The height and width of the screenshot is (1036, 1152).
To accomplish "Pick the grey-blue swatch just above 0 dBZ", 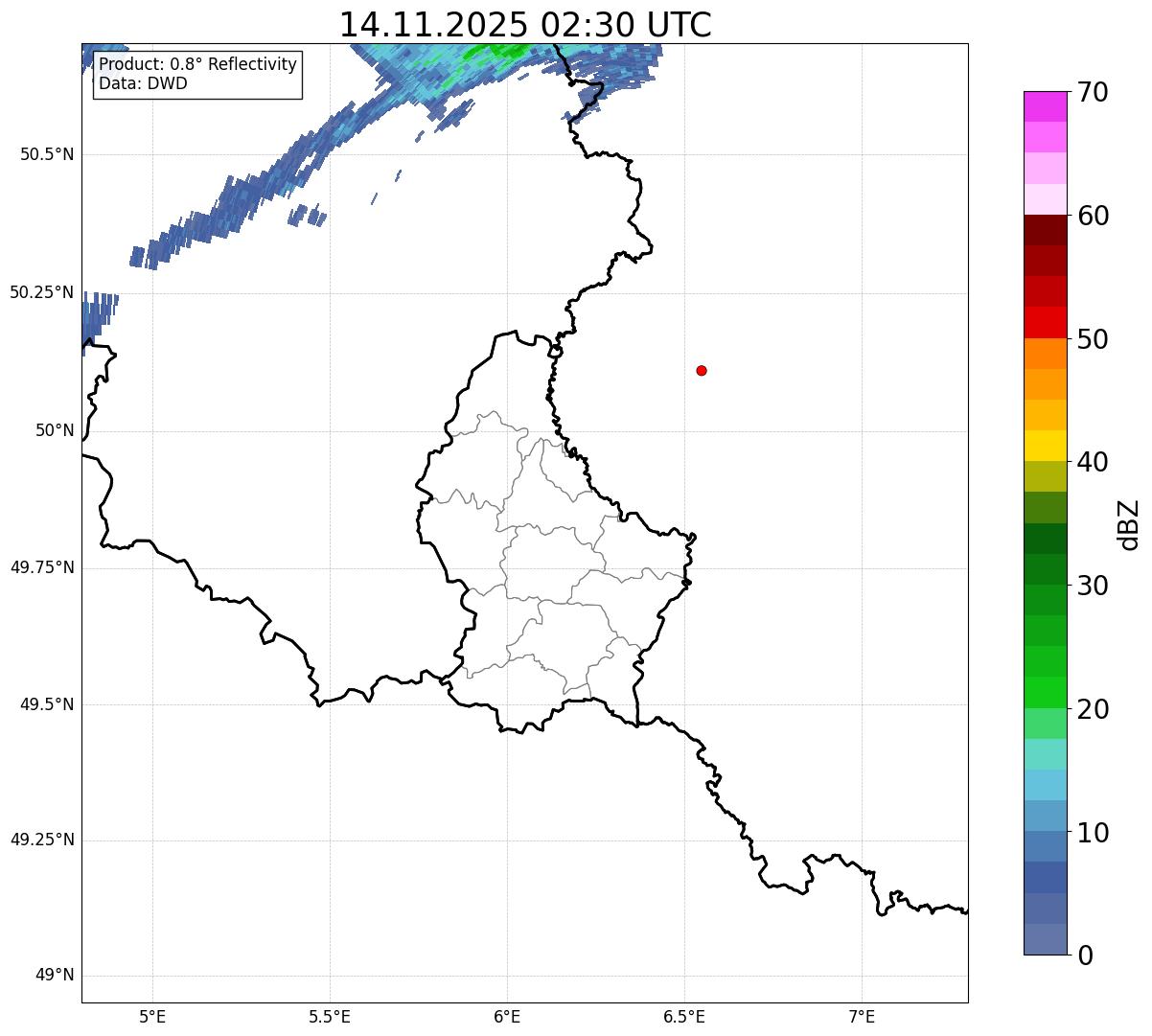I will click(x=1046, y=939).
